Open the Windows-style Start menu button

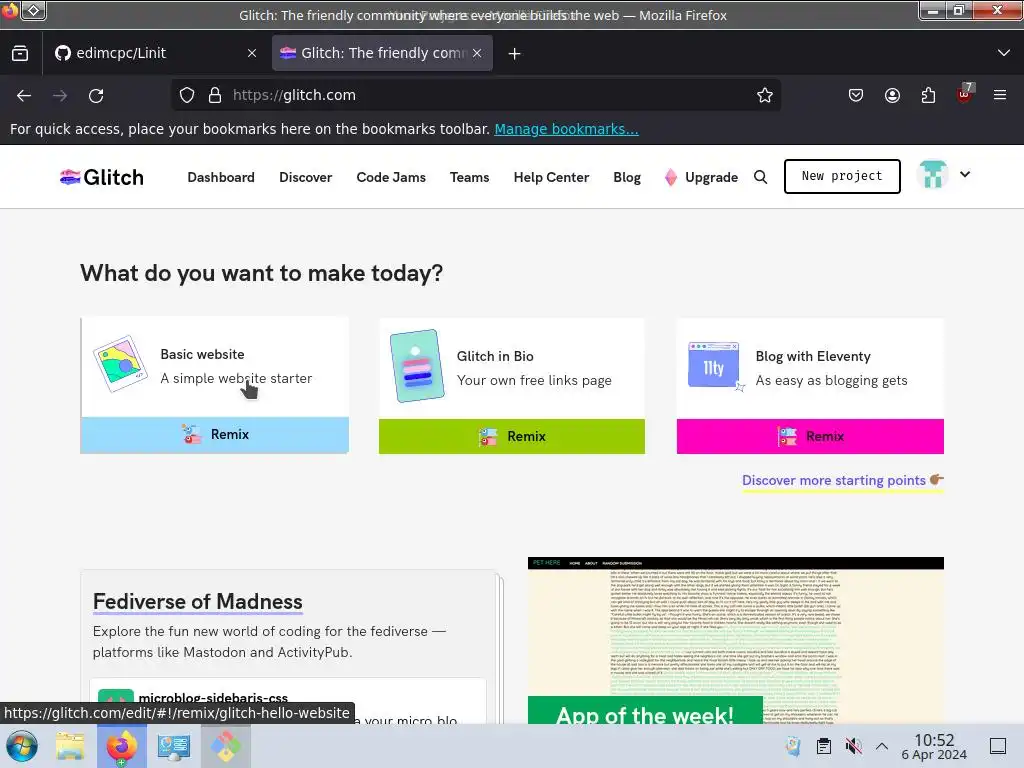click(x=22, y=746)
